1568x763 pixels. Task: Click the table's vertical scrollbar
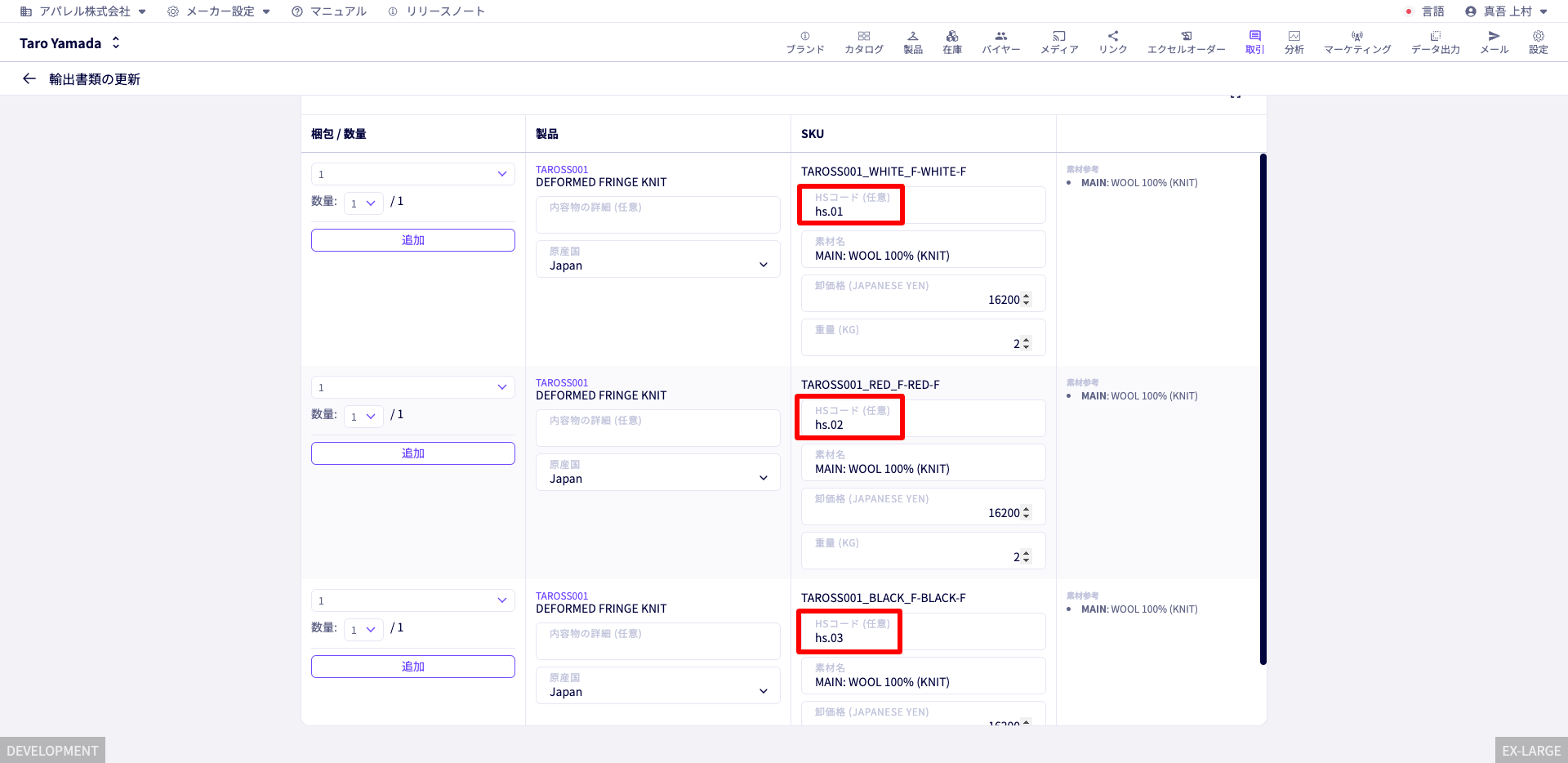(x=1263, y=409)
